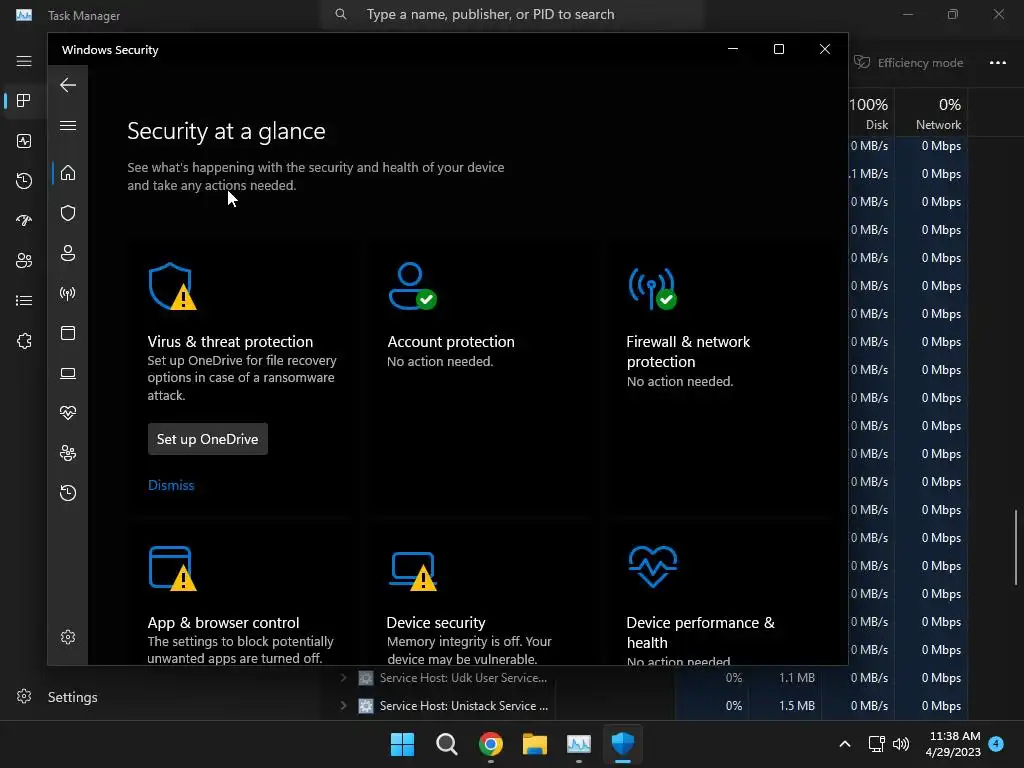Maximize Windows Security window
1024x768 pixels.
point(778,50)
